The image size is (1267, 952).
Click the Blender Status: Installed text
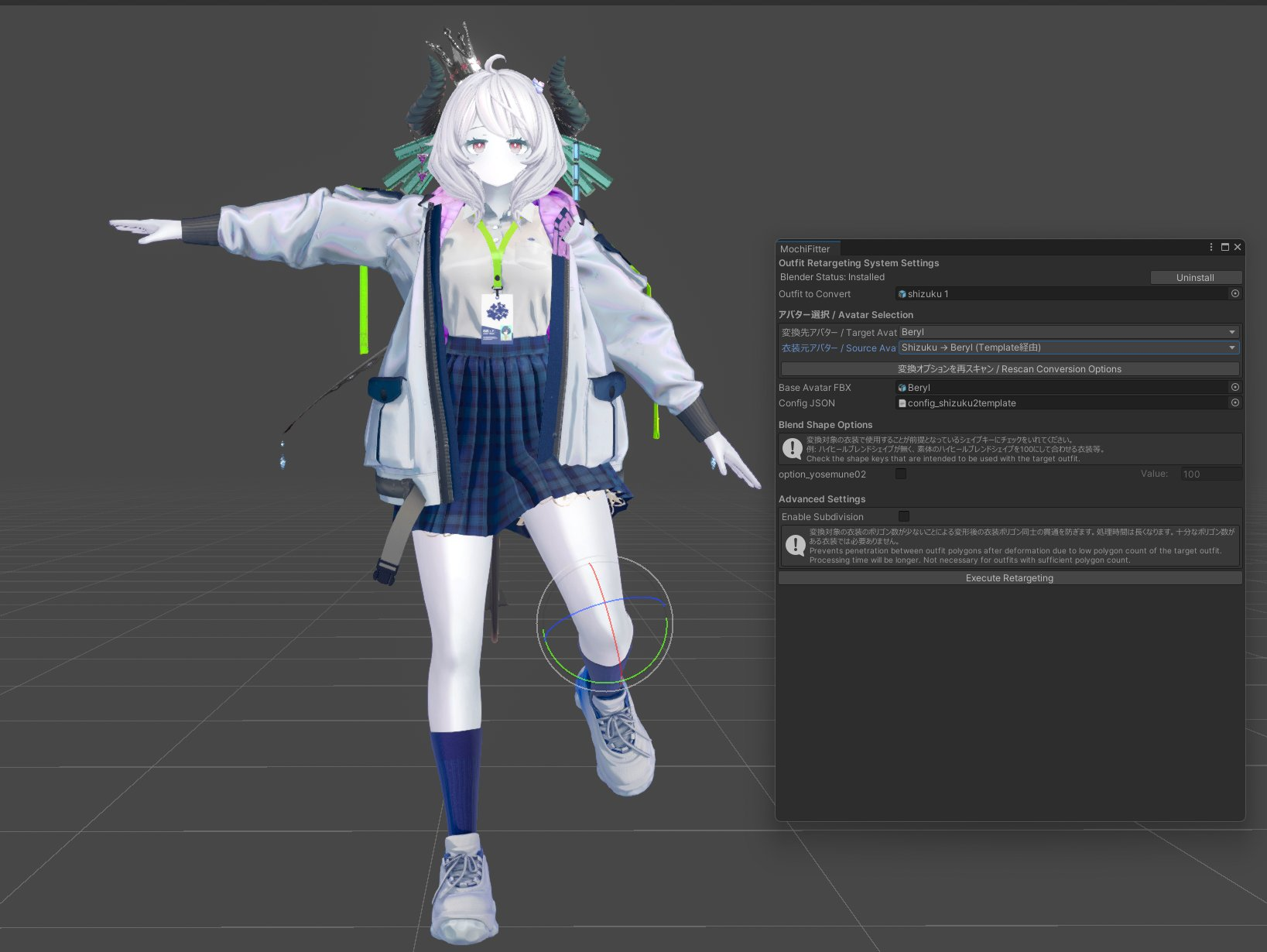832,277
